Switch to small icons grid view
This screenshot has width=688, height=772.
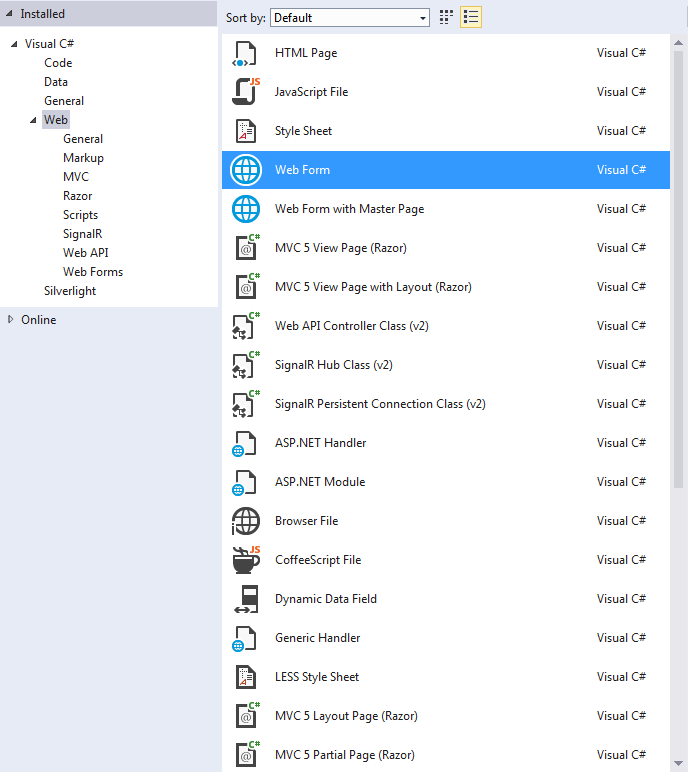coord(446,17)
